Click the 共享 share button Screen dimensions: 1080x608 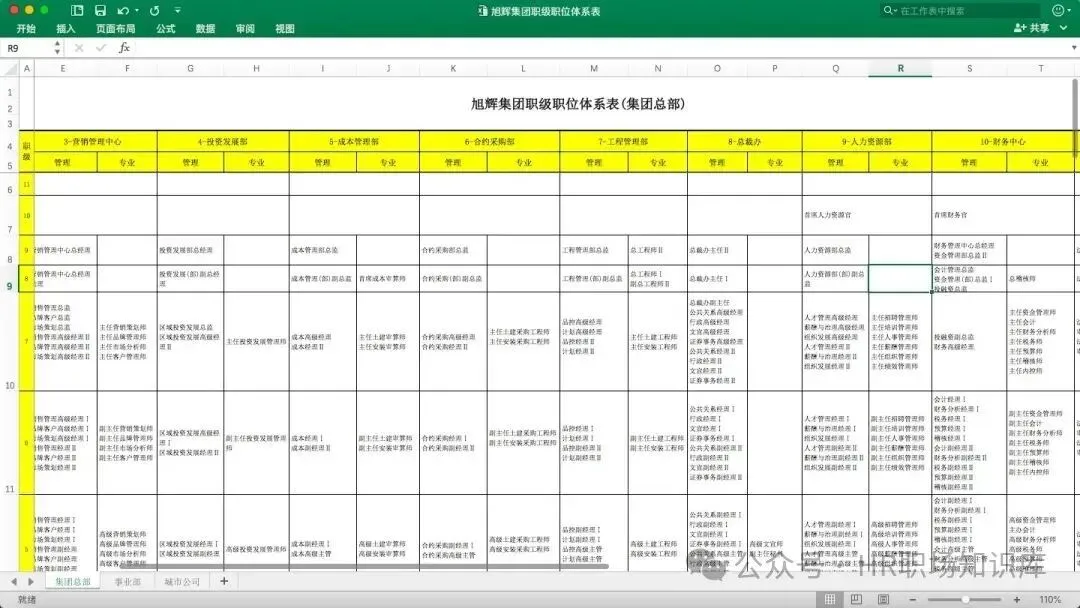pos(1031,28)
